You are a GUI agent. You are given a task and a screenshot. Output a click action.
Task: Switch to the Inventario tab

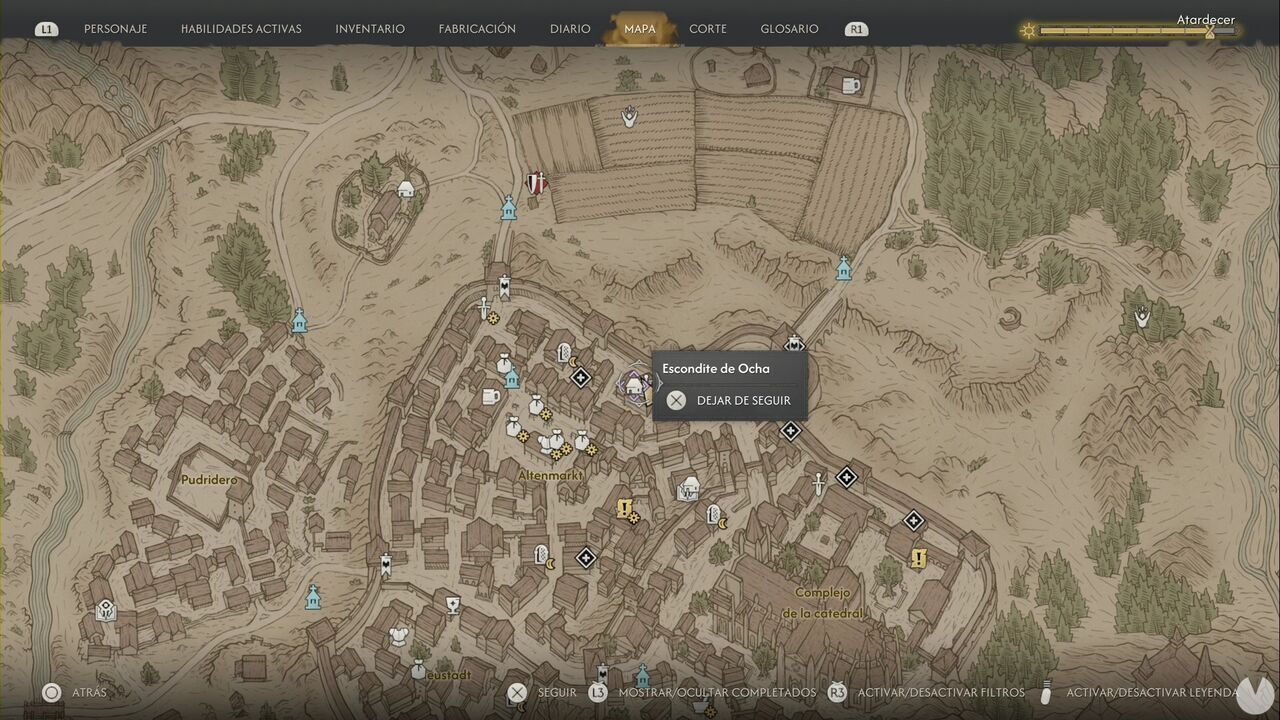click(x=370, y=29)
